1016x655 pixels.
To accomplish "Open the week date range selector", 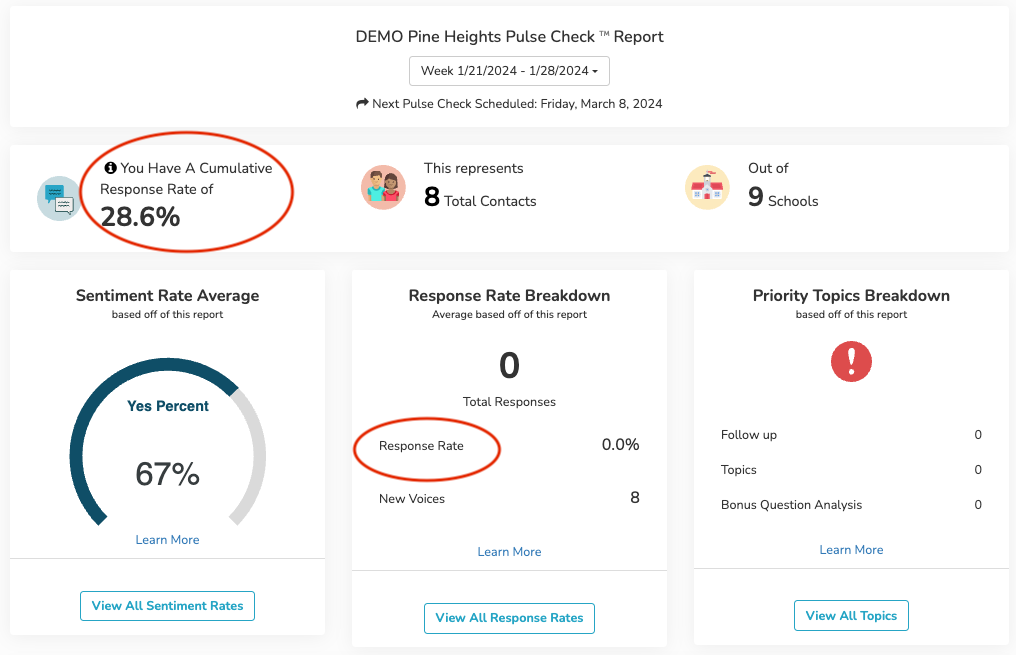I will [x=509, y=71].
